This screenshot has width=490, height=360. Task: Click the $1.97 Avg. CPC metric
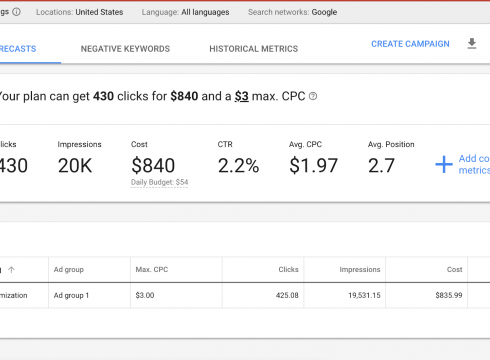pos(314,166)
